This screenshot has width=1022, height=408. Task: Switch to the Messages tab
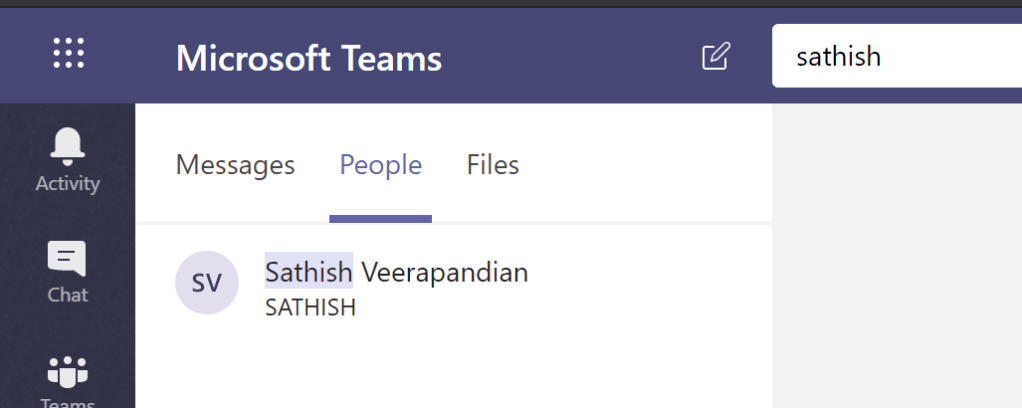click(235, 165)
